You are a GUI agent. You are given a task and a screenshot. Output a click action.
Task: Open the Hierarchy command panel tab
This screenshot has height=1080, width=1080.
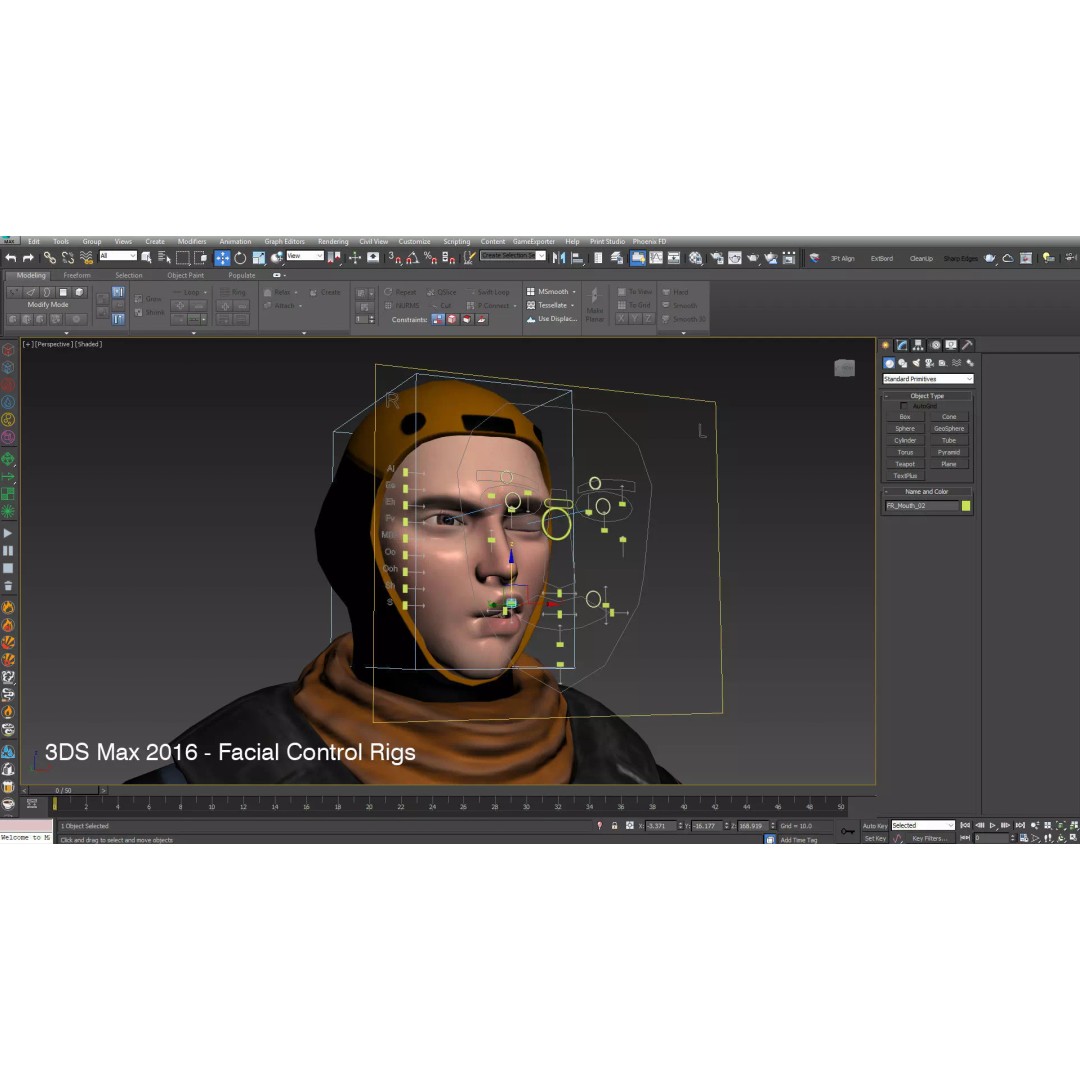coord(918,345)
